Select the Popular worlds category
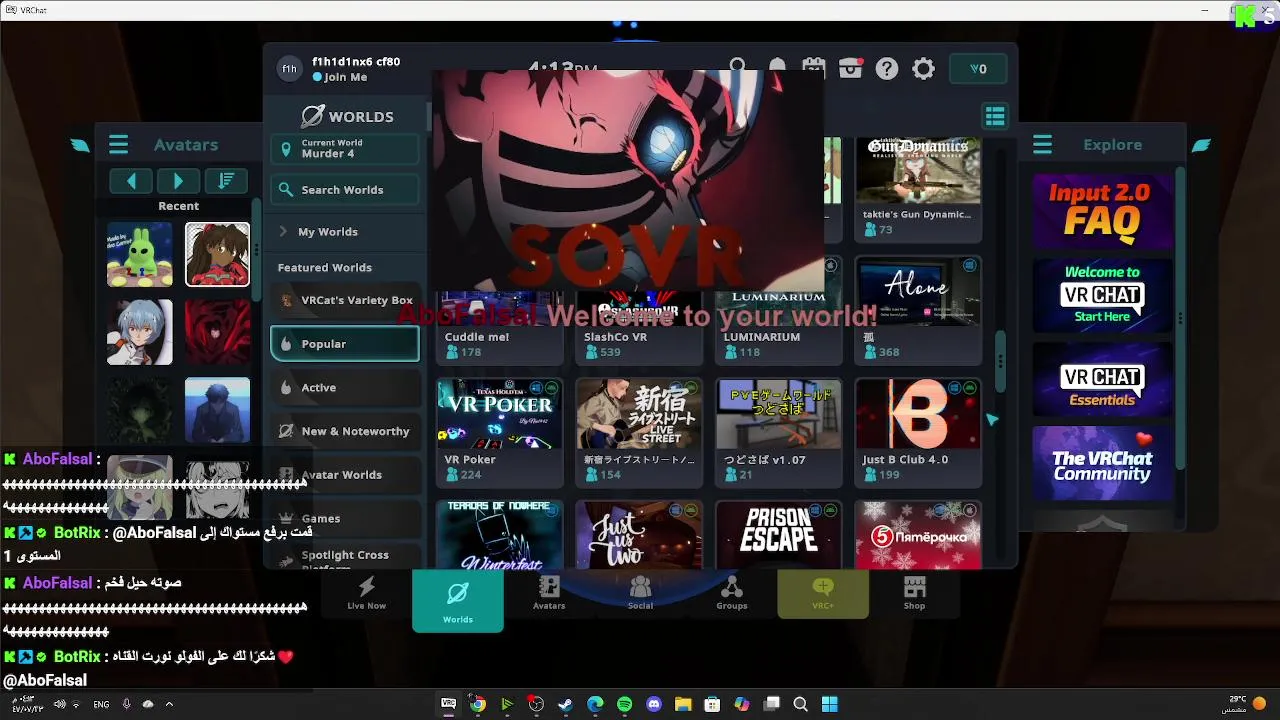The width and height of the screenshot is (1280, 720). tap(345, 344)
